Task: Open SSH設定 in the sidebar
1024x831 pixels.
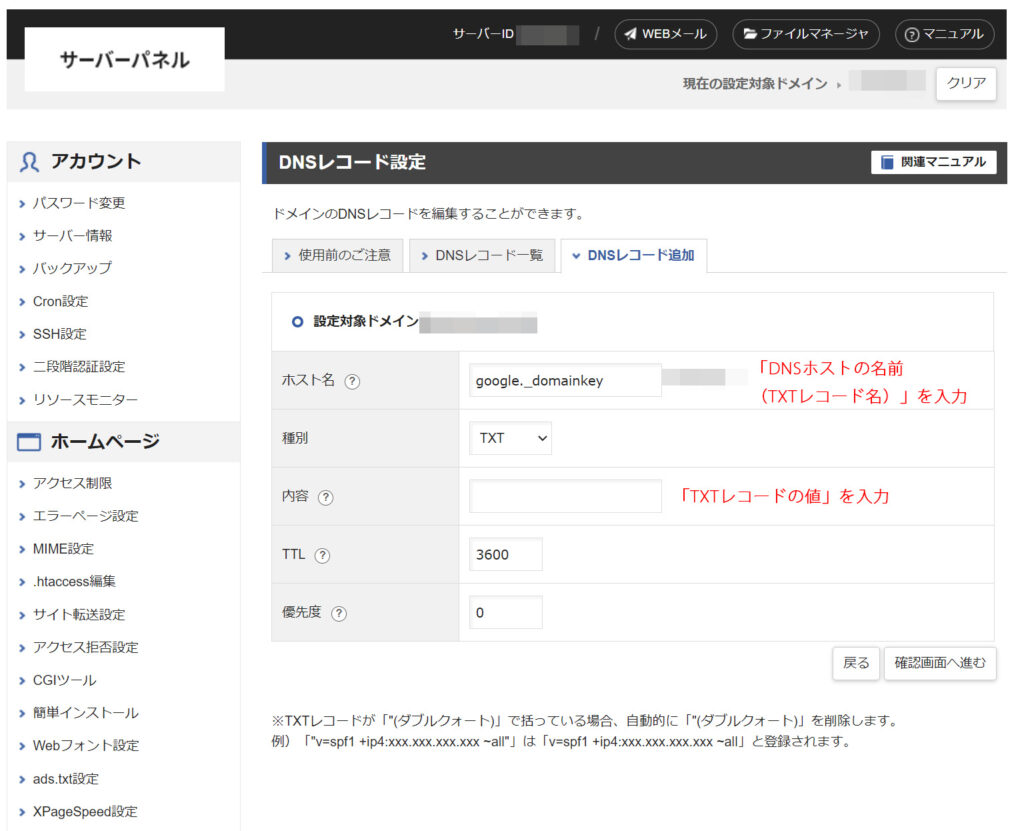Action: pyautogui.click(x=62, y=334)
